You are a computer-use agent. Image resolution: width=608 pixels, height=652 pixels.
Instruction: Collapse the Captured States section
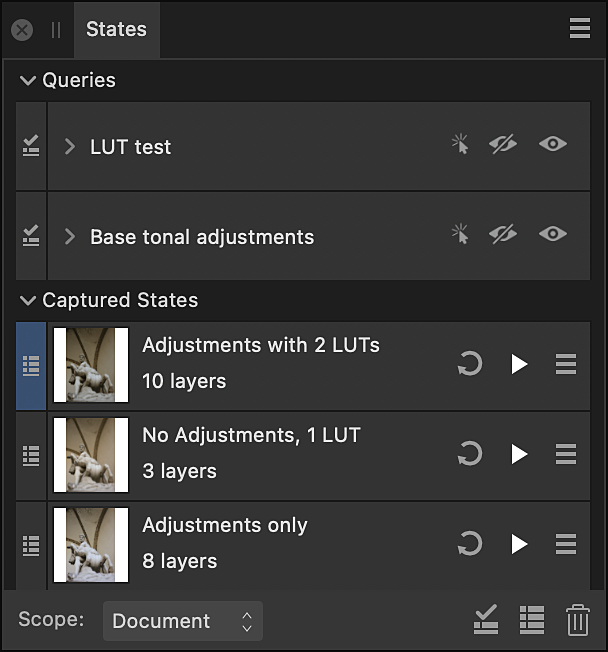(x=28, y=301)
